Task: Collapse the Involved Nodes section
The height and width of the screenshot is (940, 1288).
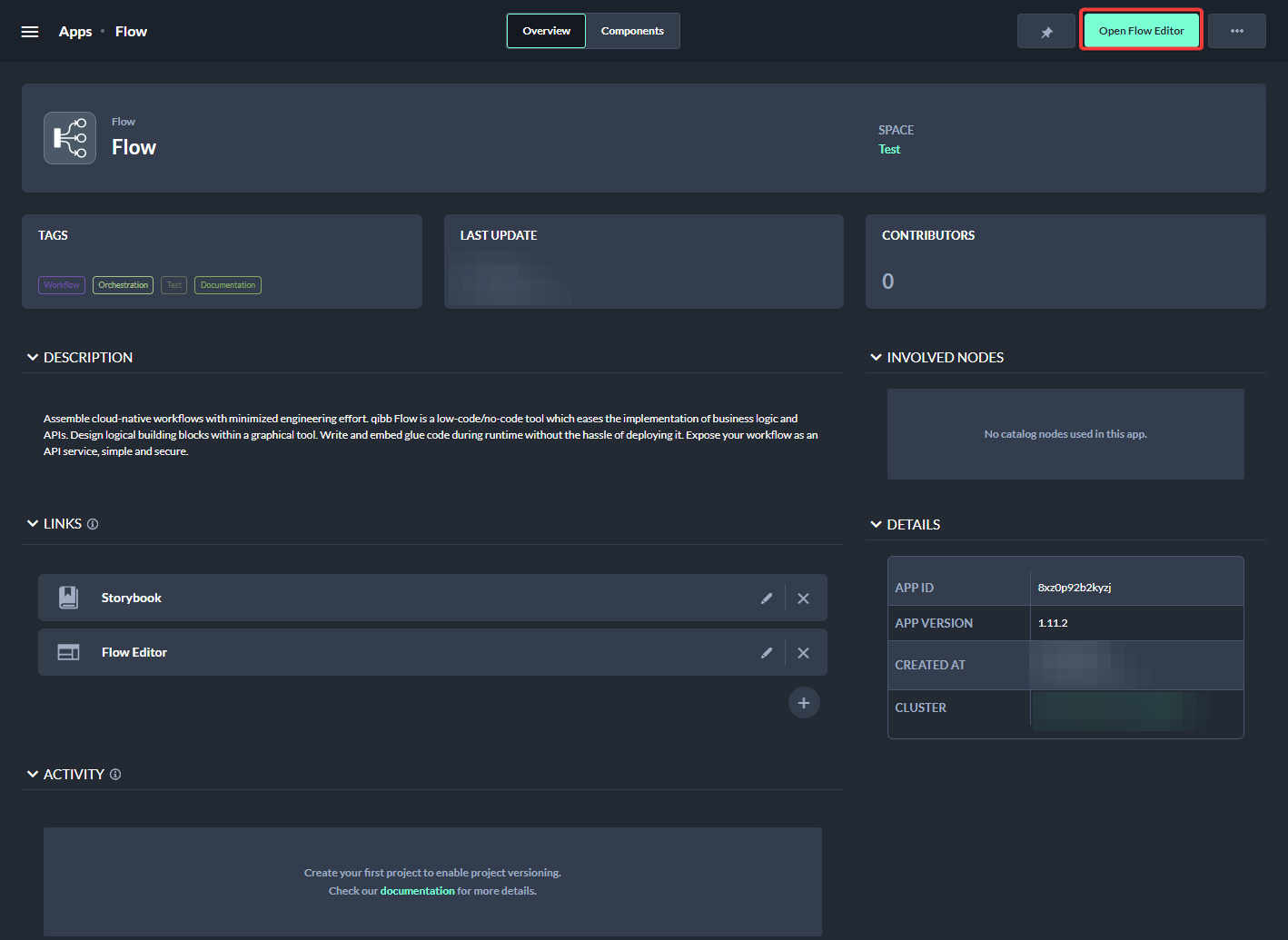Action: [876, 358]
